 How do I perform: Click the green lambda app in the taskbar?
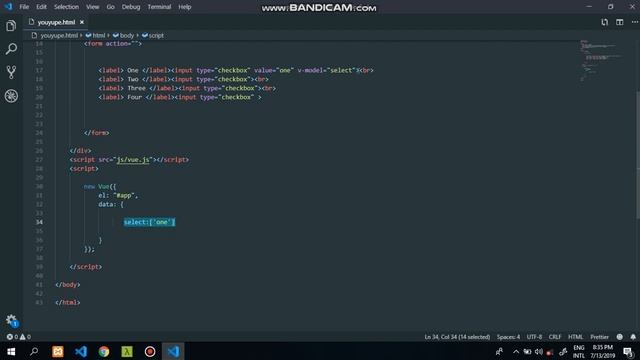127,351
